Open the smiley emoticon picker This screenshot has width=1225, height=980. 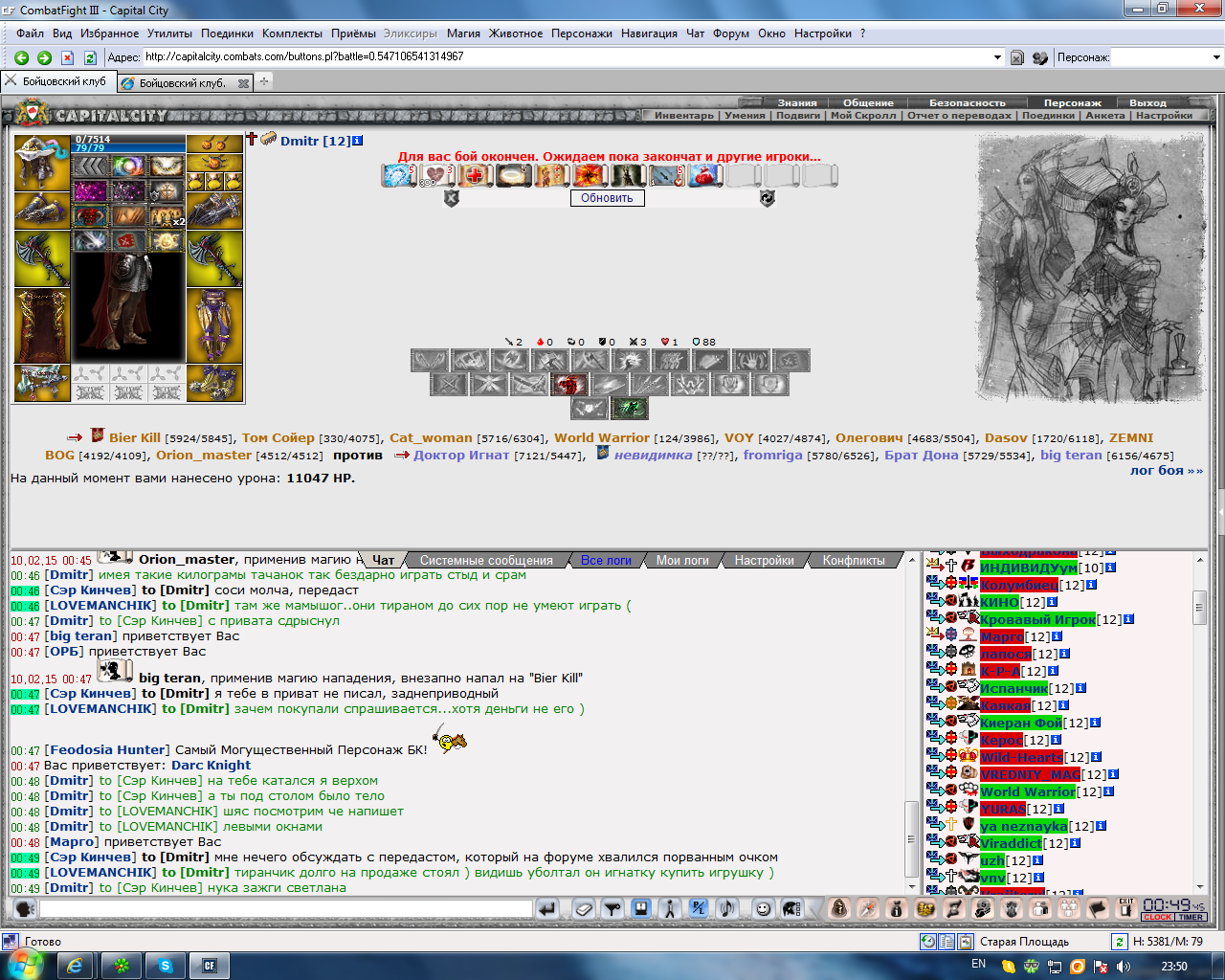click(x=763, y=908)
